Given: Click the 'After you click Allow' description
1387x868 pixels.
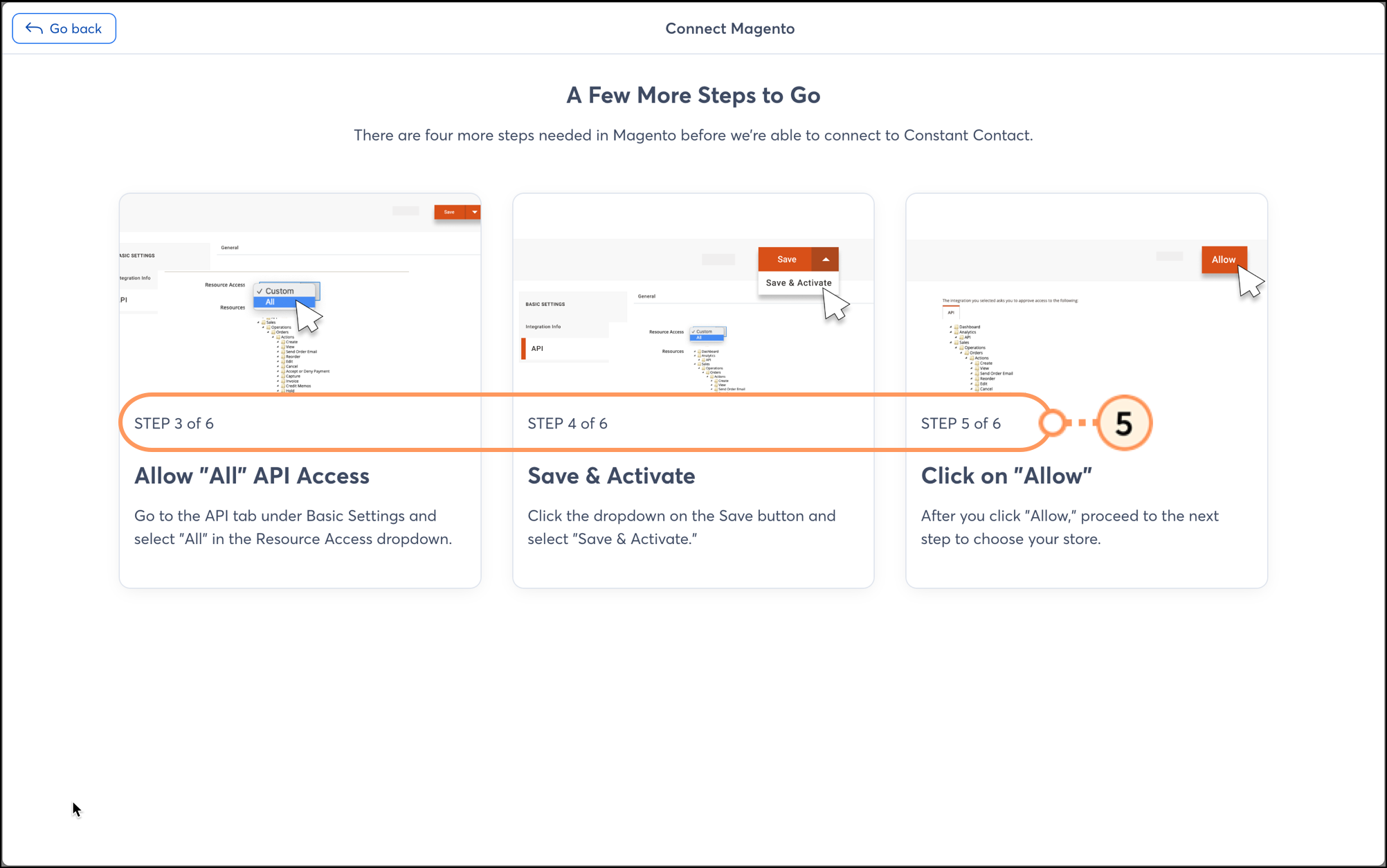Looking at the screenshot, I should [1070, 527].
